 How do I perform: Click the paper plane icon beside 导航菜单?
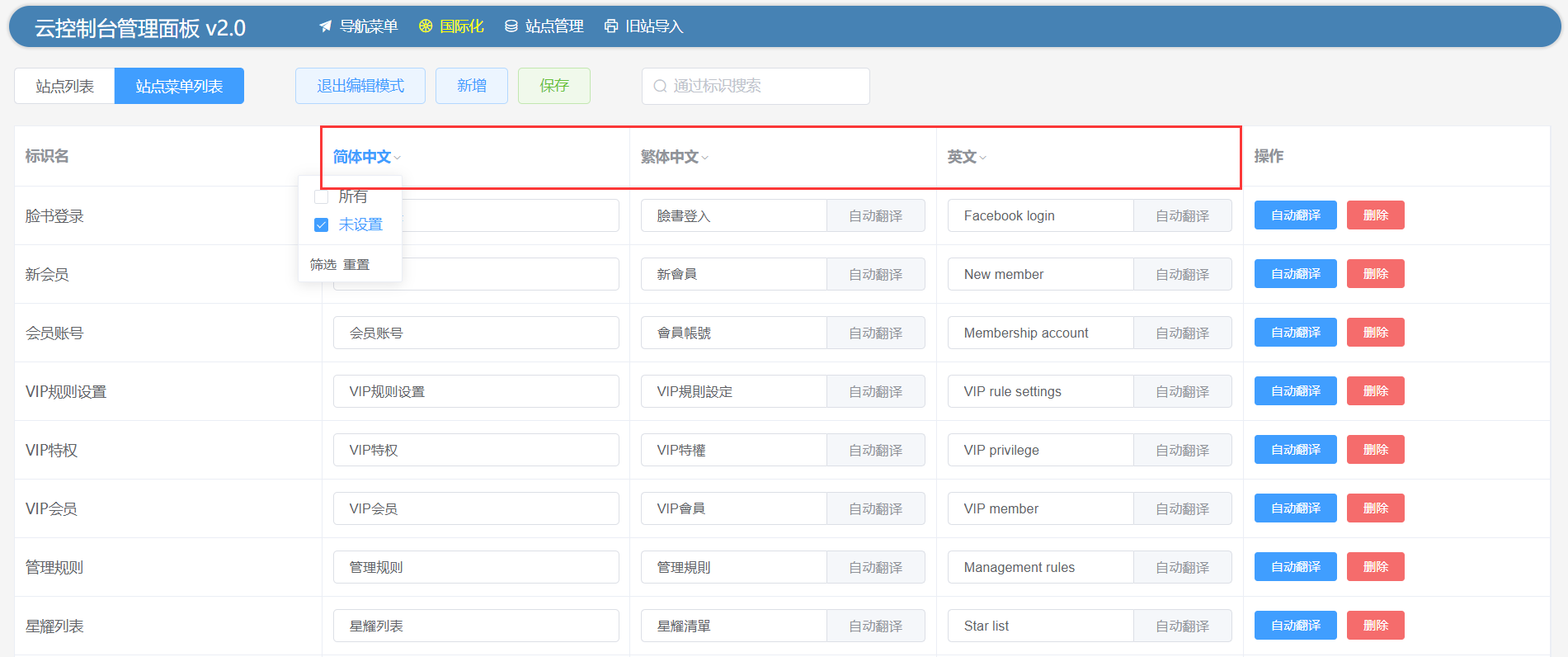(x=326, y=26)
